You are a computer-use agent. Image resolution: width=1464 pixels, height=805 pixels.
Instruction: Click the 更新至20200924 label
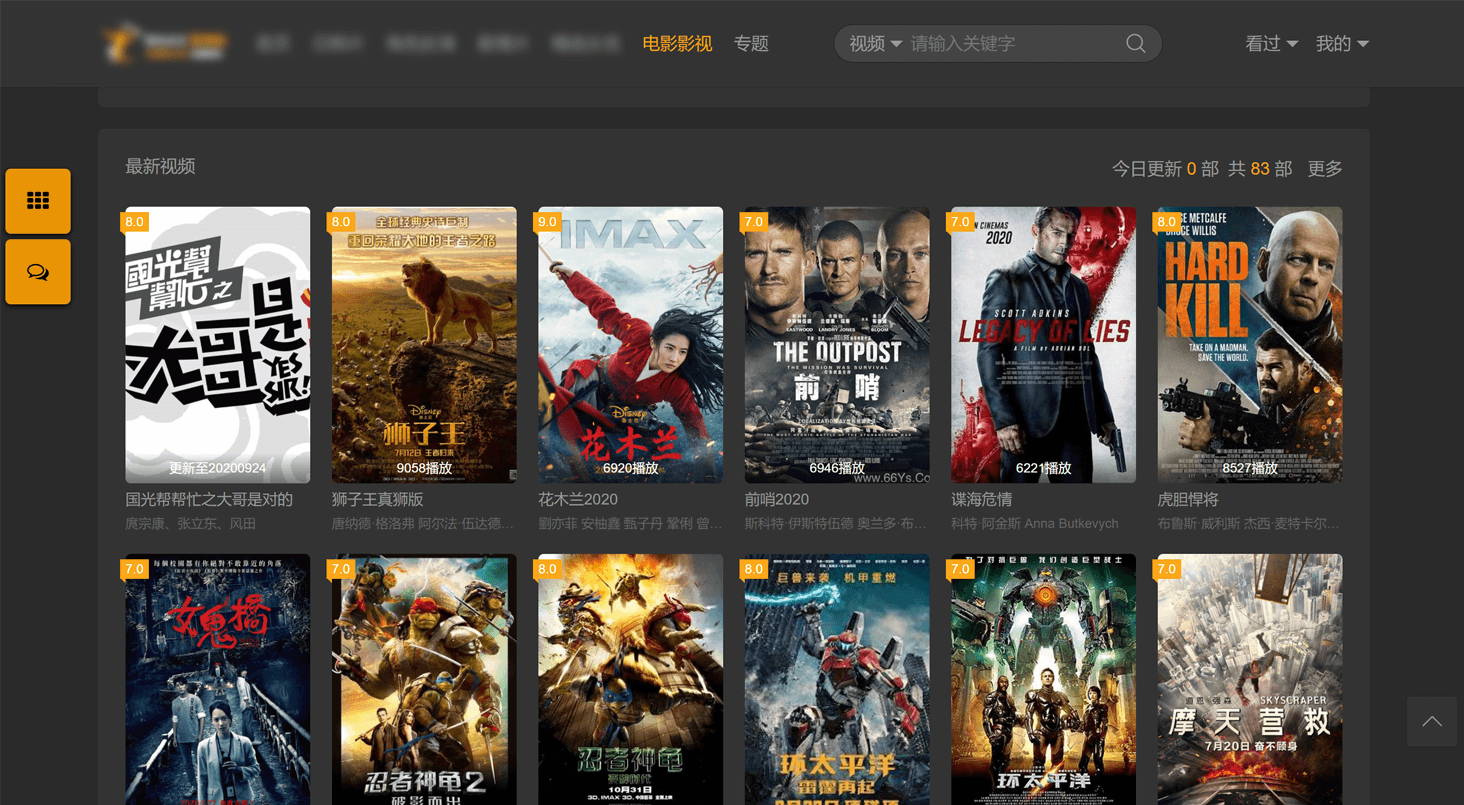[x=217, y=468]
